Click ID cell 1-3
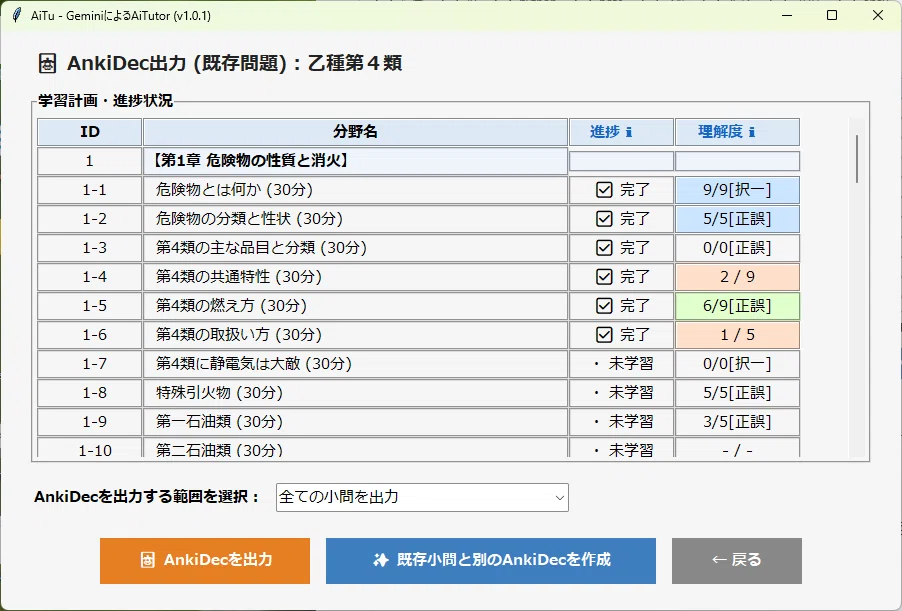Viewport: 902px width, 611px height. pyautogui.click(x=90, y=248)
